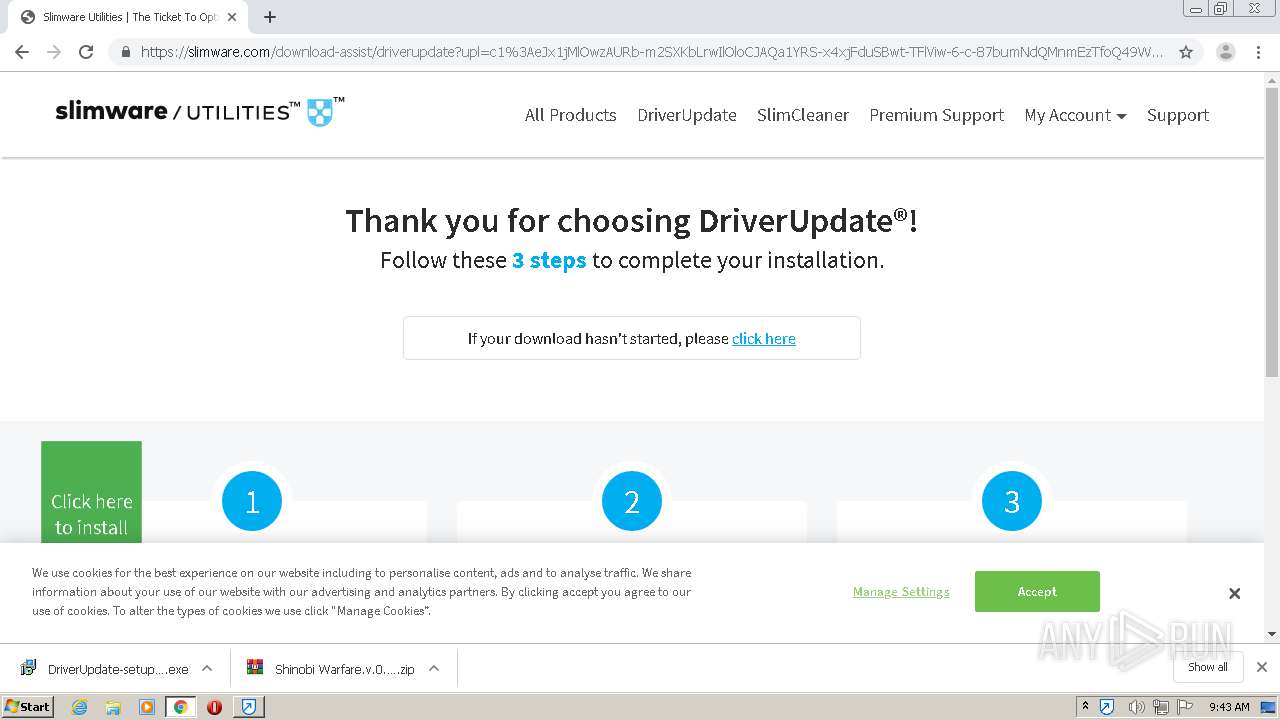Switch to Chrome in the taskbar

[181, 707]
